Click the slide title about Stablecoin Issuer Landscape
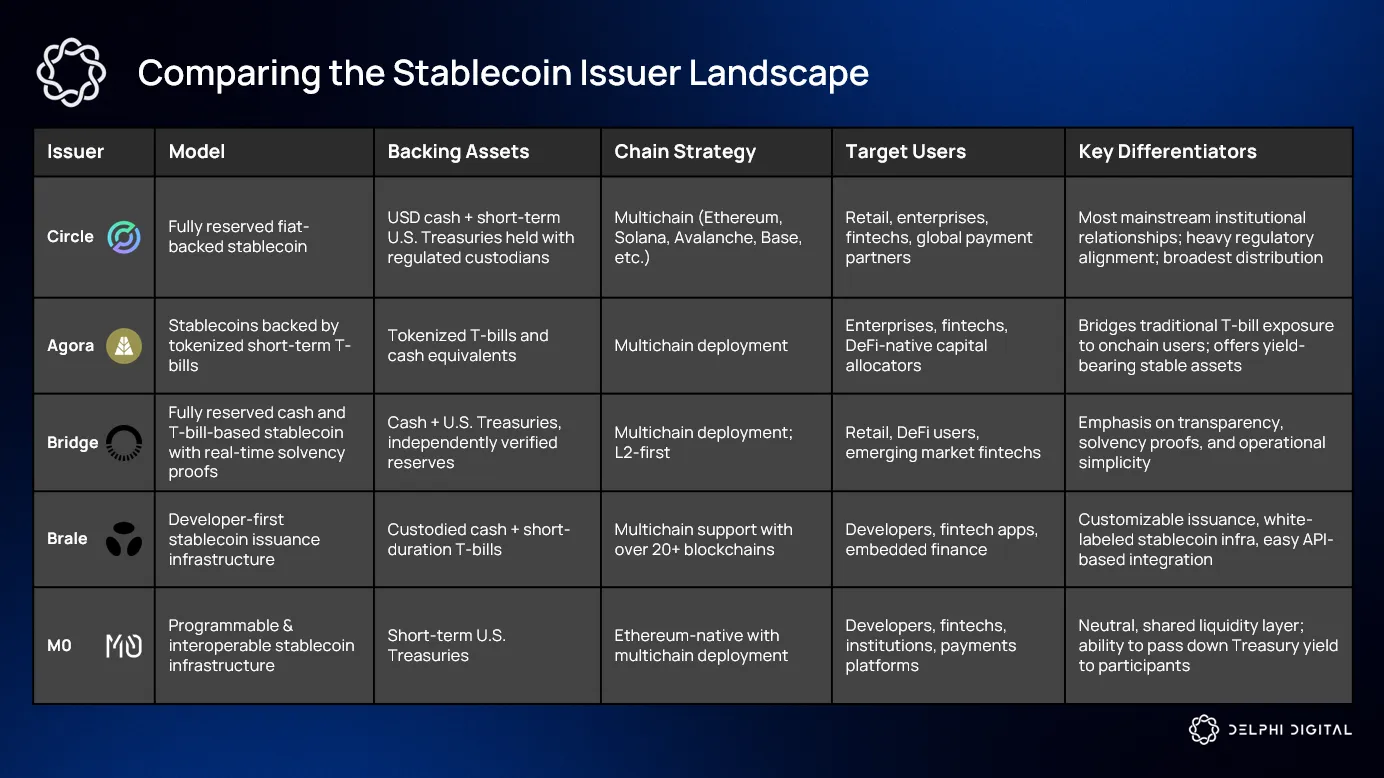The height and width of the screenshot is (778, 1384). (503, 73)
